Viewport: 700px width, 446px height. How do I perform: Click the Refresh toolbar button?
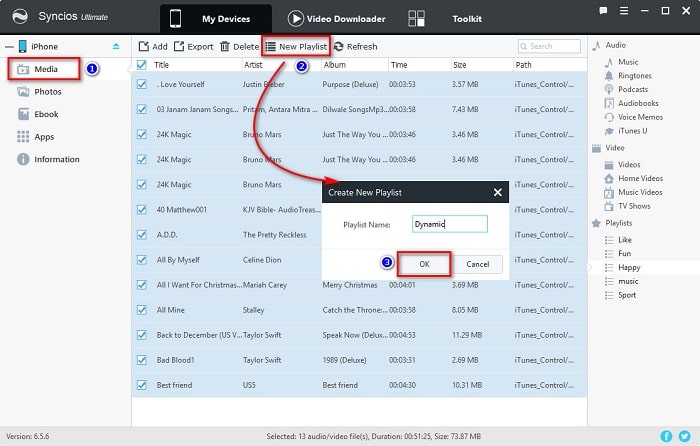(355, 46)
